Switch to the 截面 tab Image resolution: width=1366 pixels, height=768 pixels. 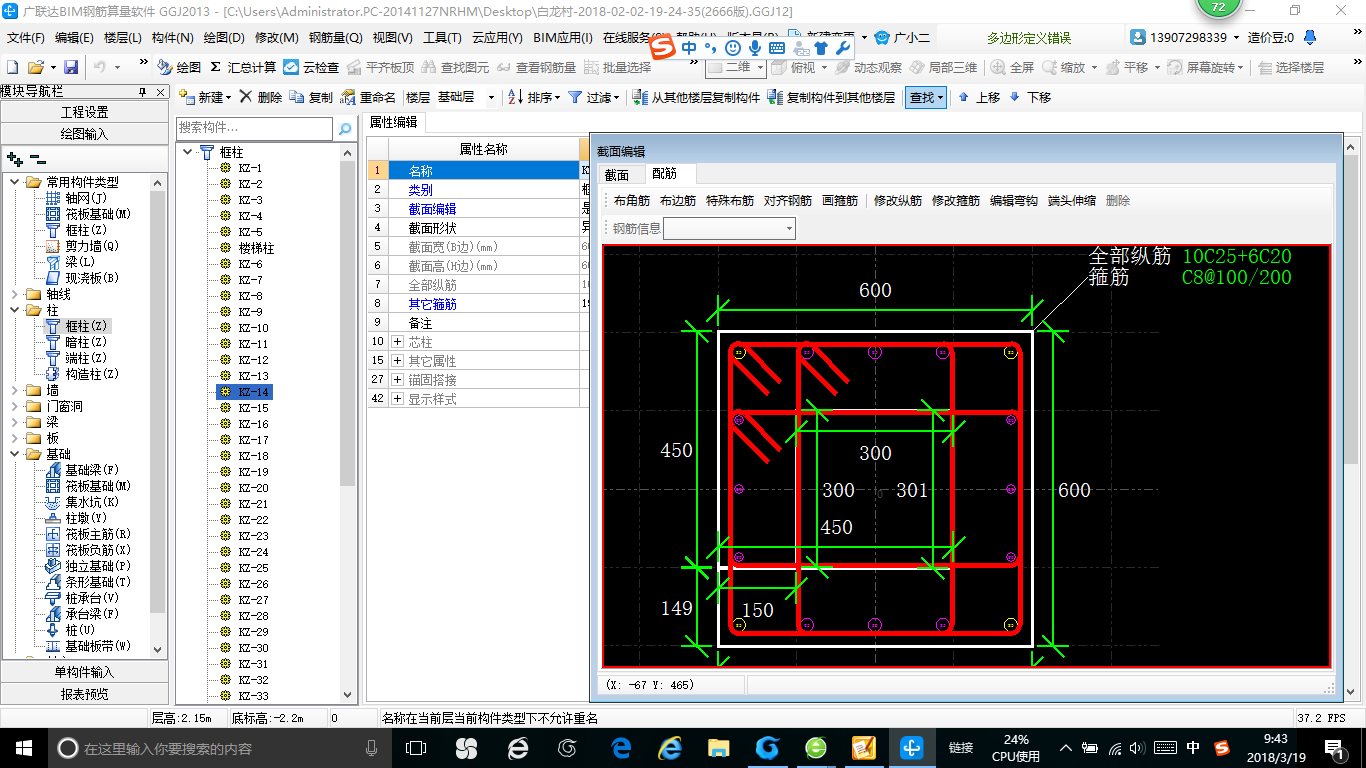click(x=617, y=175)
